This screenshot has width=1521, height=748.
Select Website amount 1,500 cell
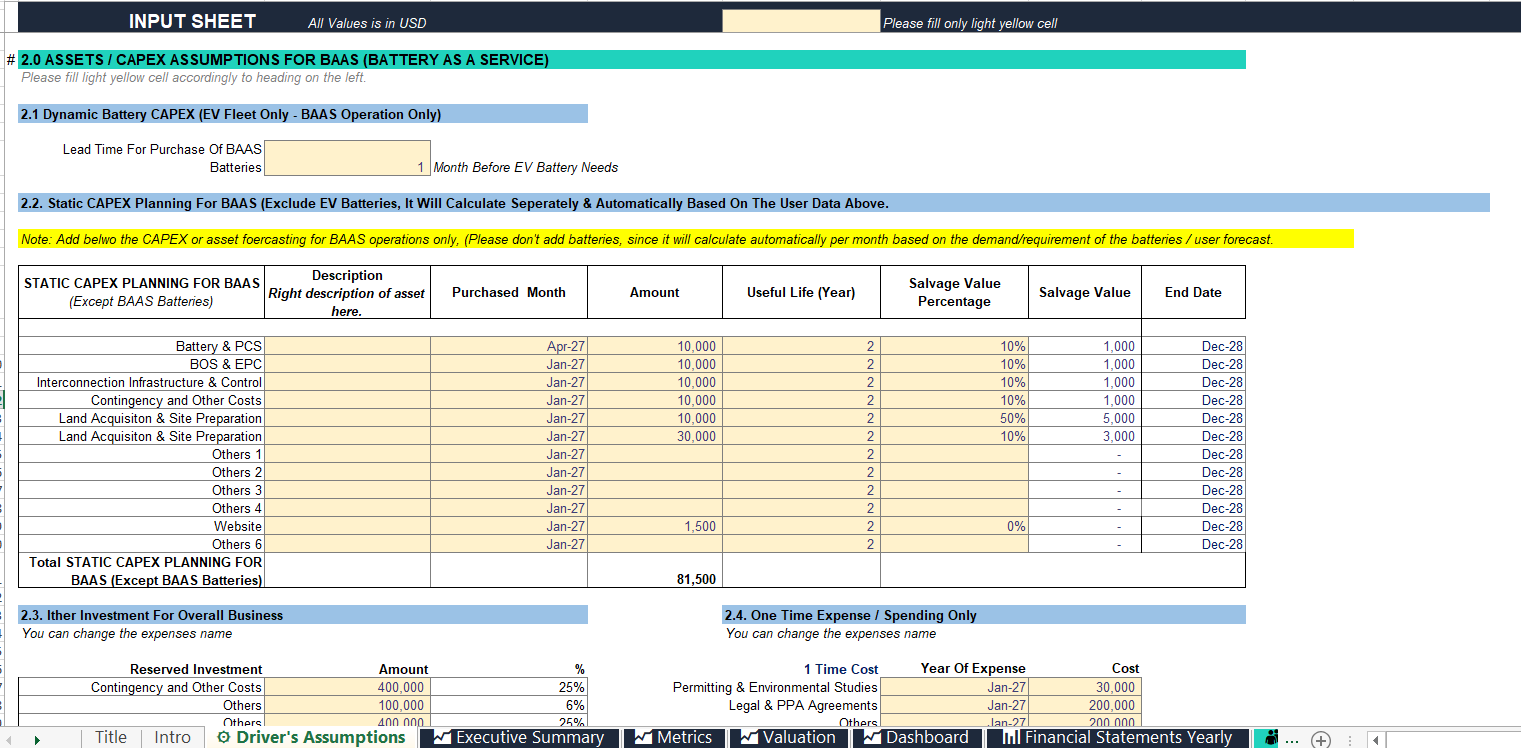point(655,526)
